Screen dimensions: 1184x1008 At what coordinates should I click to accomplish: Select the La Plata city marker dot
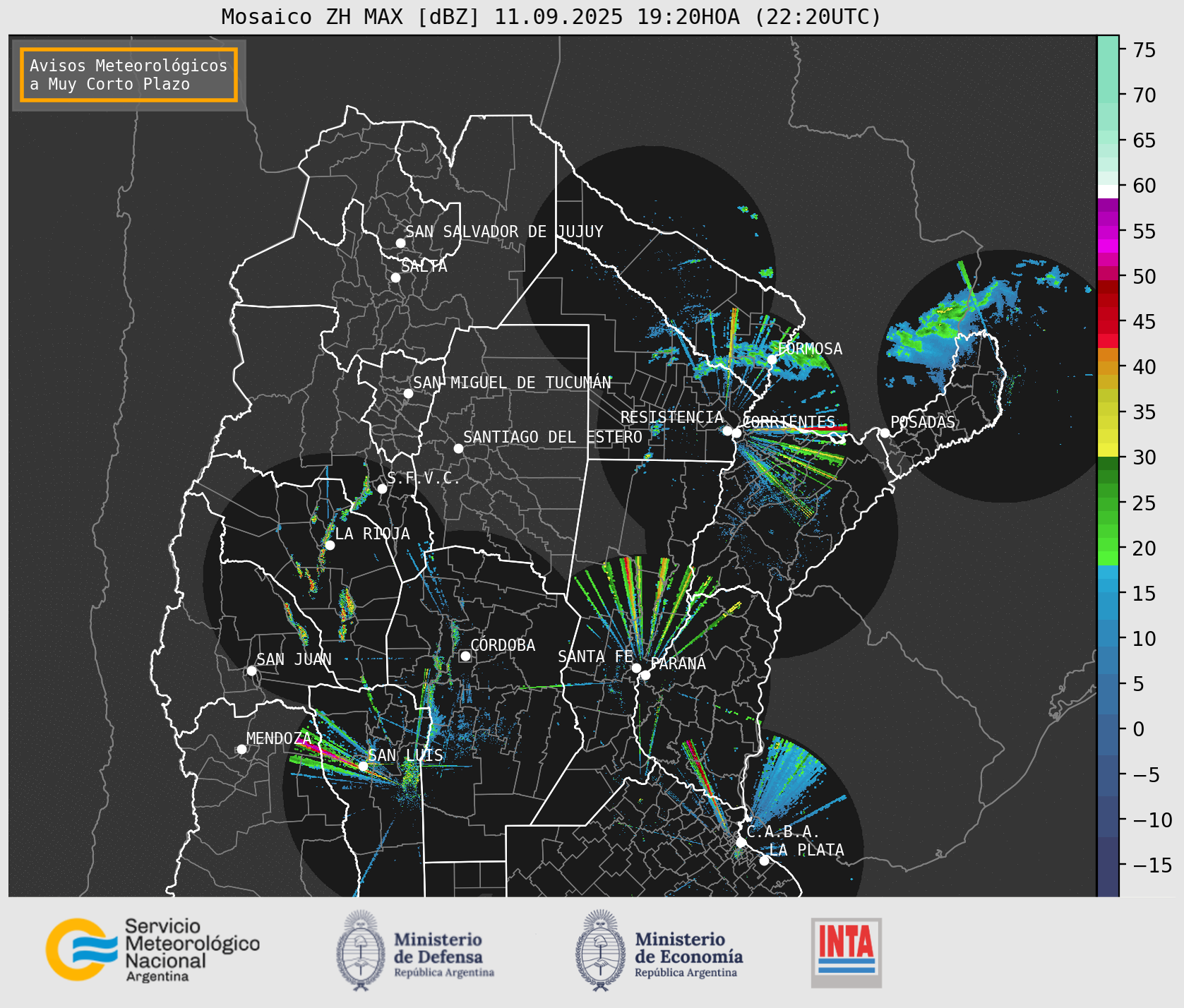pos(764,860)
